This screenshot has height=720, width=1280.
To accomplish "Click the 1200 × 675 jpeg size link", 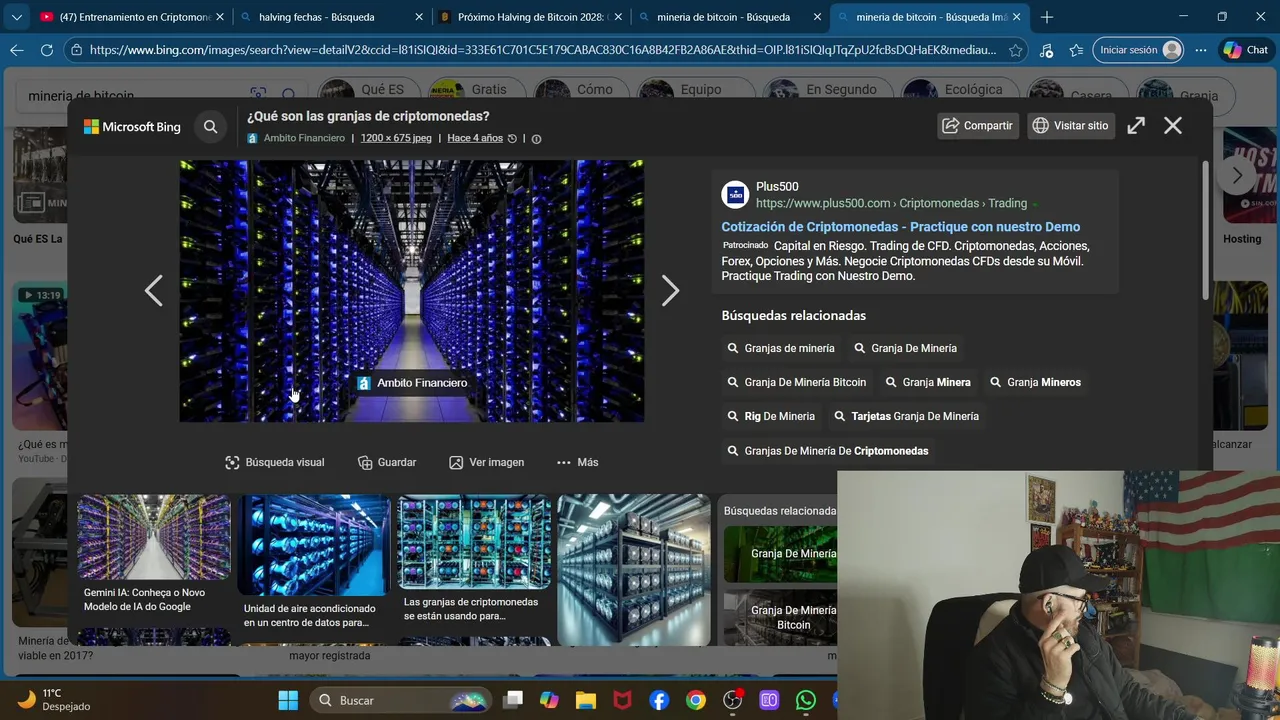I will pos(396,138).
